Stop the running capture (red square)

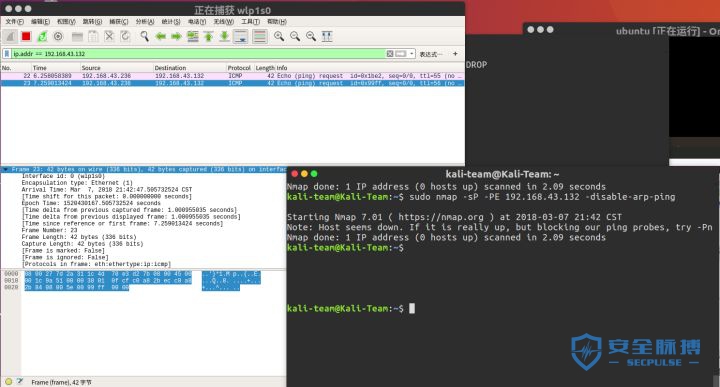coord(26,36)
